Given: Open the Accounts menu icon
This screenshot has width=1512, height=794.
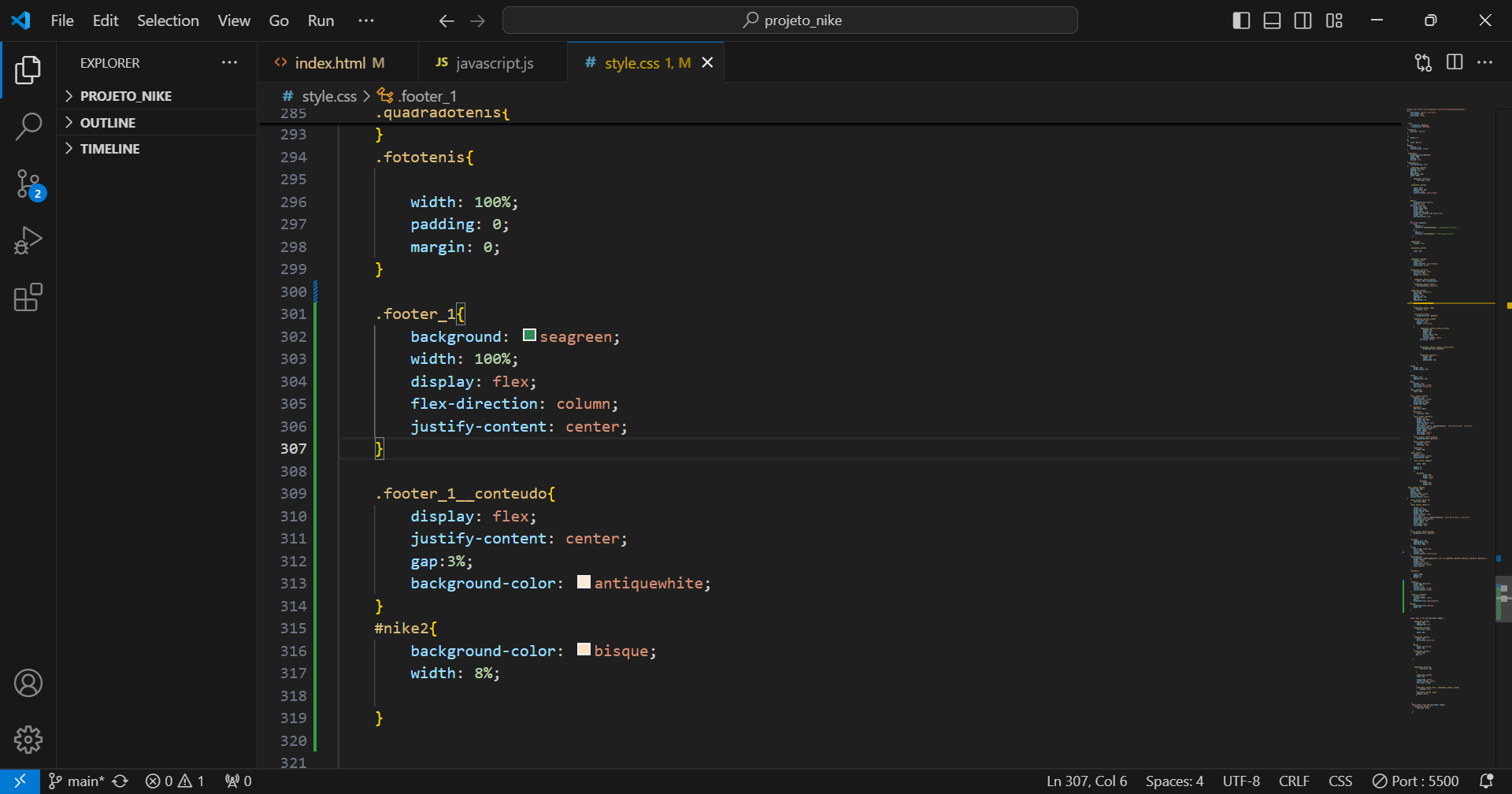Looking at the screenshot, I should click(x=28, y=683).
